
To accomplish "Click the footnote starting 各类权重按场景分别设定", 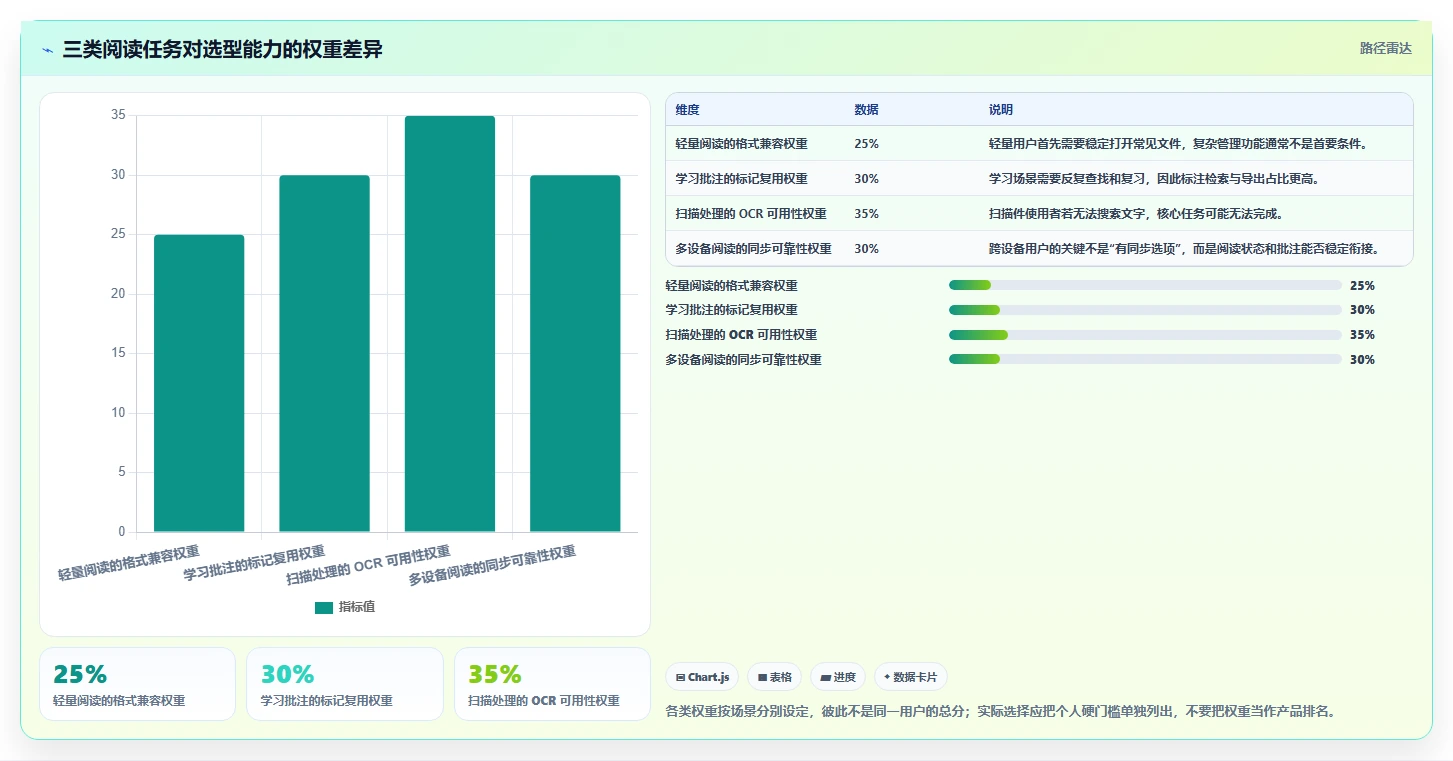I will click(1001, 712).
